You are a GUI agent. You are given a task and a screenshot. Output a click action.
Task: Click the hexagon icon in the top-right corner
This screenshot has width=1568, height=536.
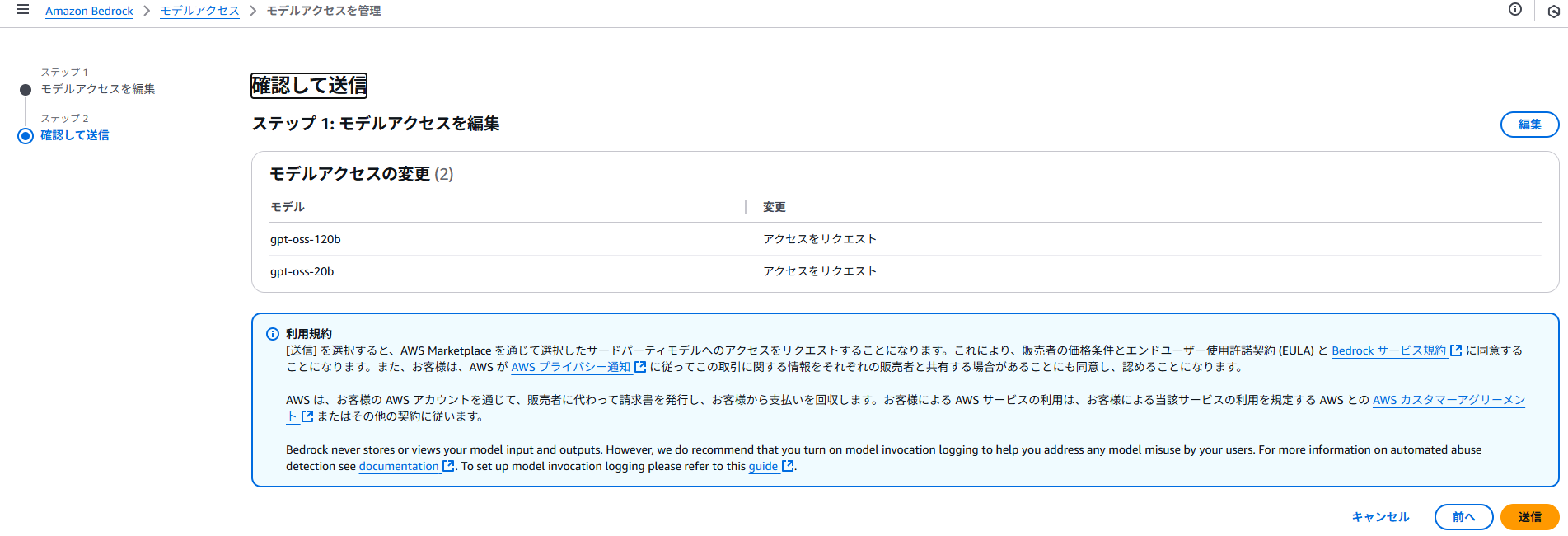(1554, 12)
